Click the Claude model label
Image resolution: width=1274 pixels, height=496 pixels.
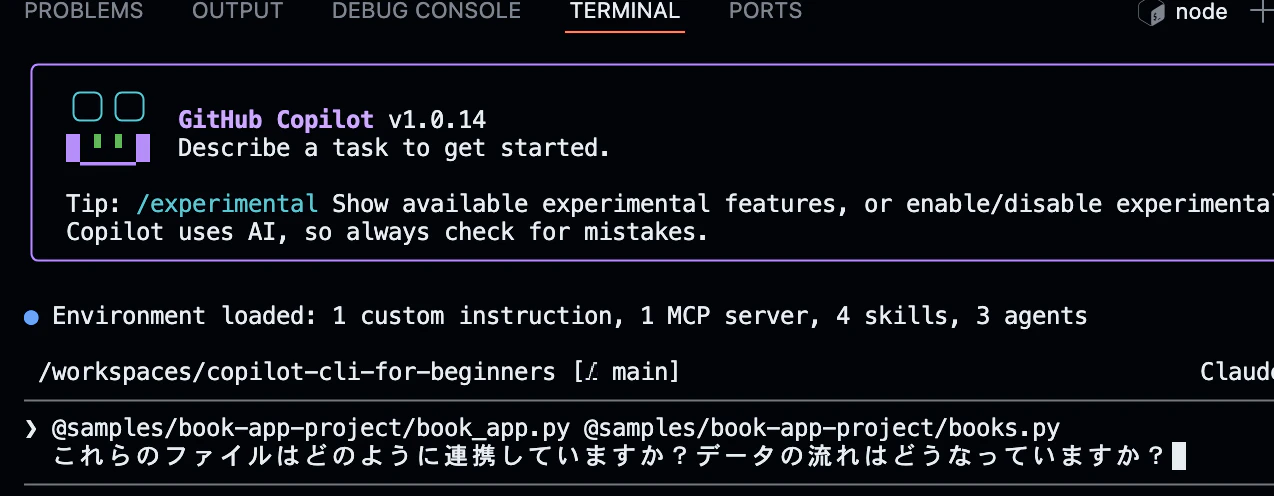point(1237,373)
